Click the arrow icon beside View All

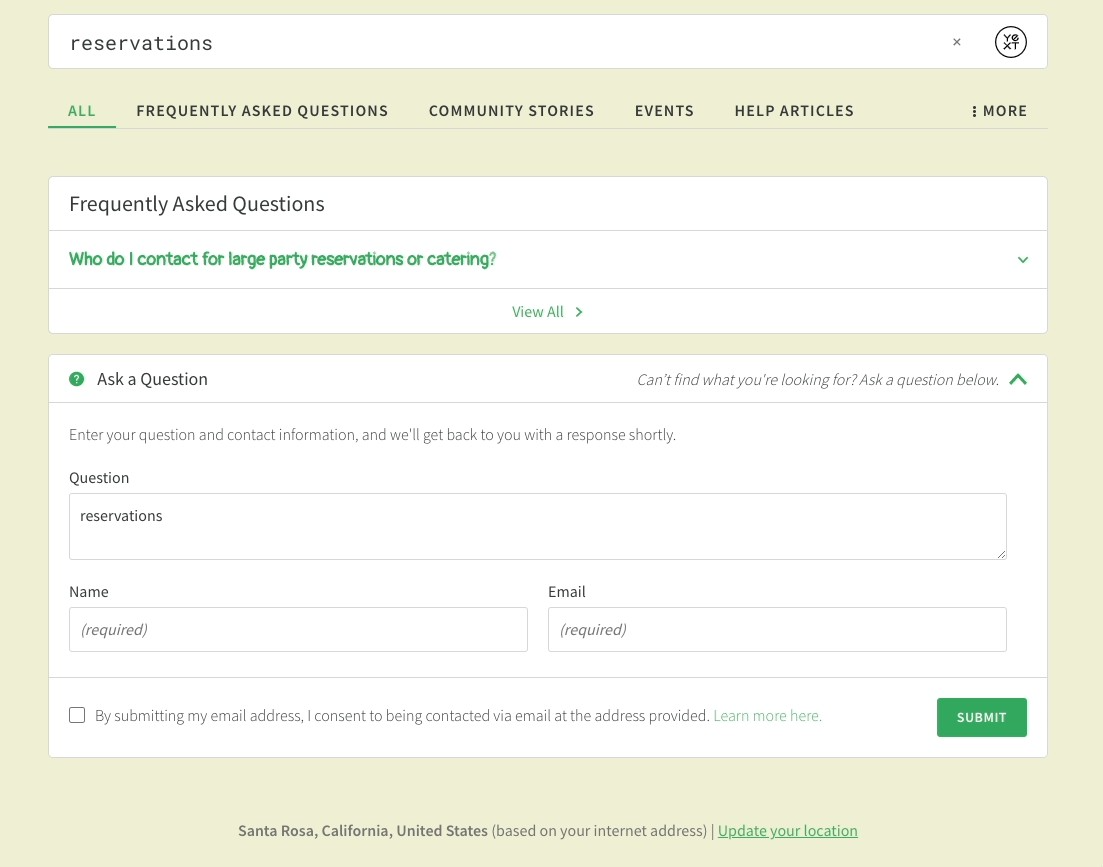click(x=579, y=312)
